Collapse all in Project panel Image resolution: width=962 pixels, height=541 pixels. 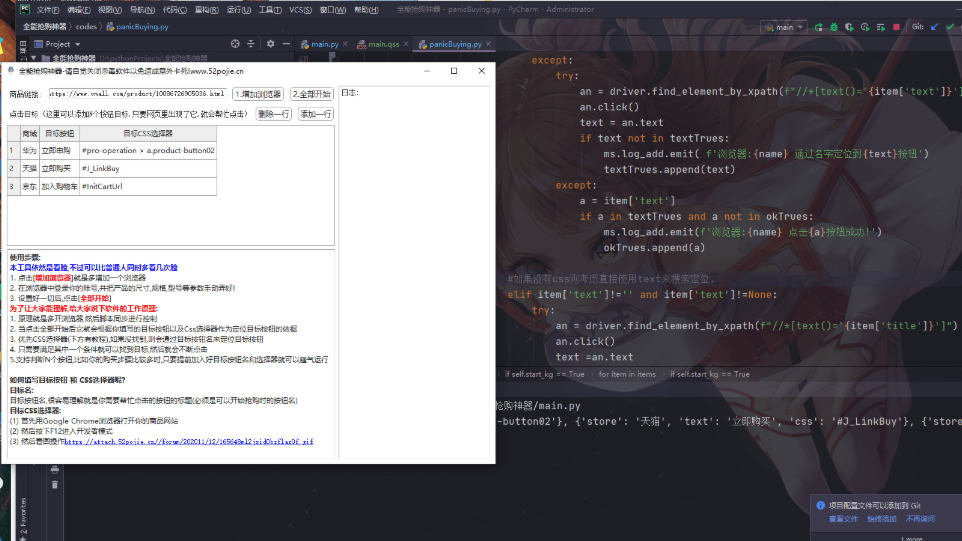click(251, 44)
